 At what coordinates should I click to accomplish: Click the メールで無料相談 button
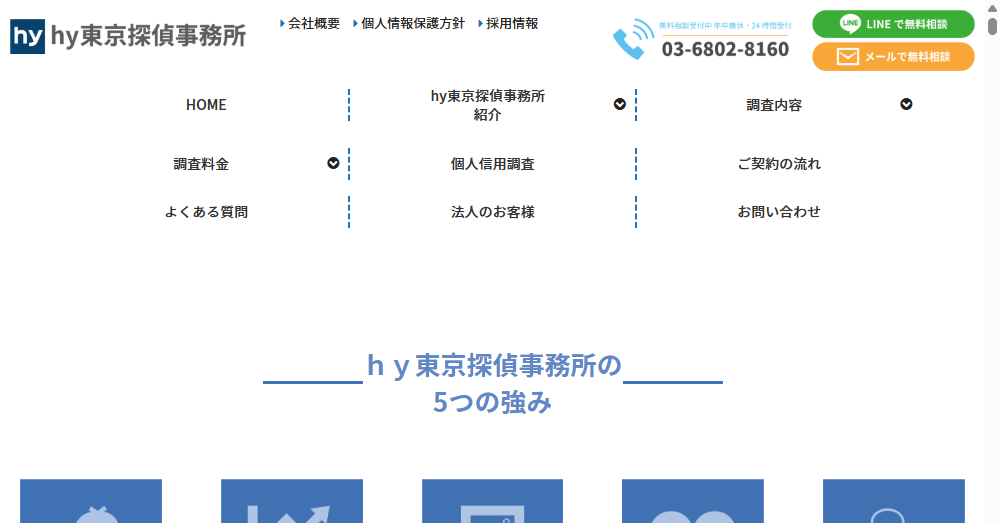click(x=893, y=57)
